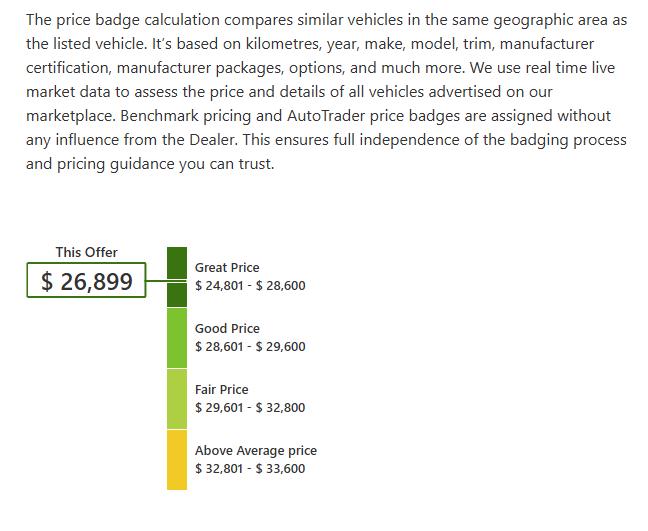Click the $ 29,601 - $ 32,800 range text
648x531 pixels.
(250, 407)
